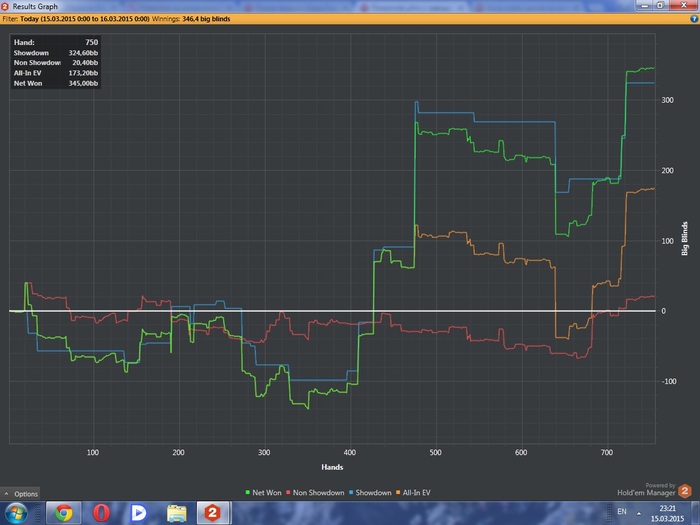The height and width of the screenshot is (525, 700).
Task: Click the '100' x-axis tick label
Action: 92,452
